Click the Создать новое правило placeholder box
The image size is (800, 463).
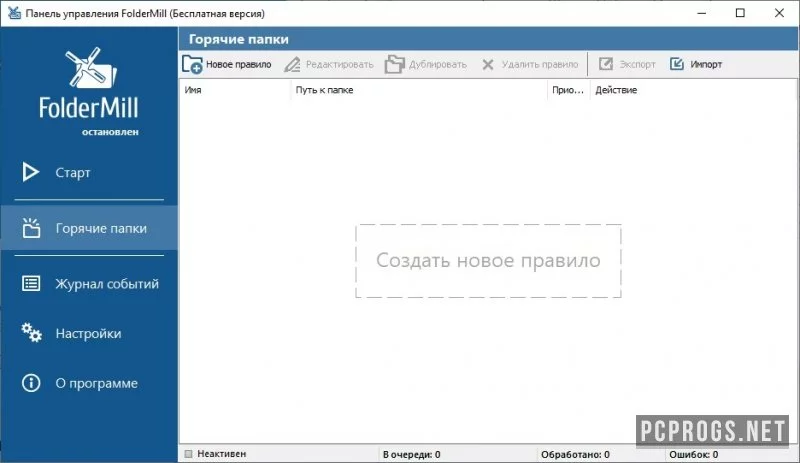click(488, 260)
